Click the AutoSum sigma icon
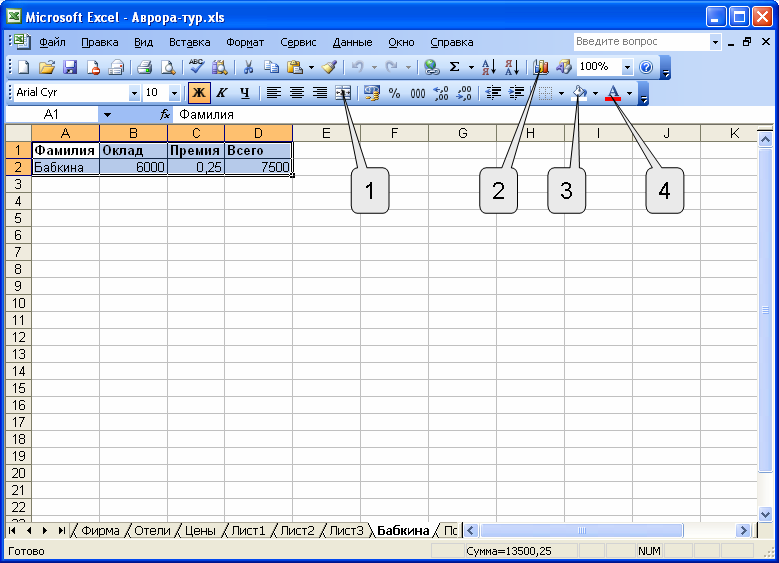 point(454,67)
